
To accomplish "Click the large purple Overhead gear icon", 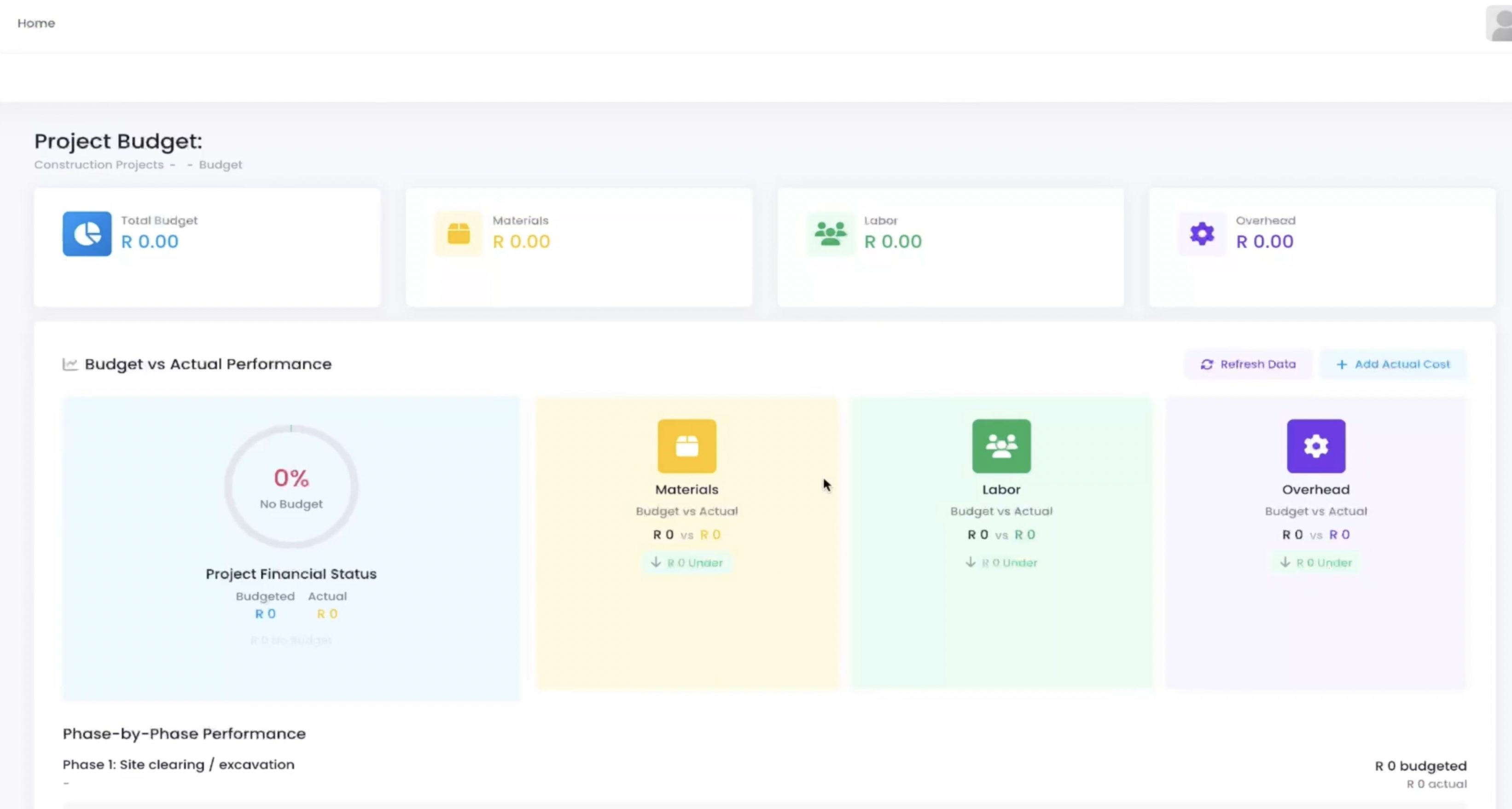I will pos(1316,446).
